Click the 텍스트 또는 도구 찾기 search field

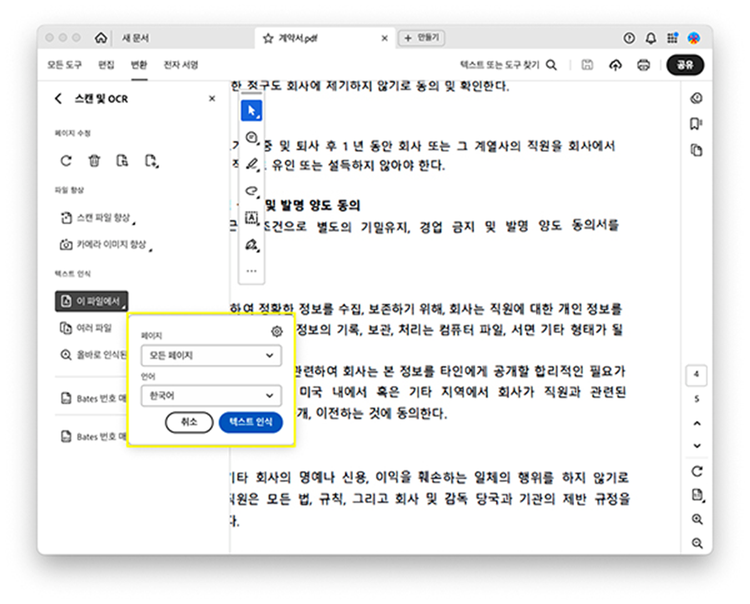(x=499, y=65)
